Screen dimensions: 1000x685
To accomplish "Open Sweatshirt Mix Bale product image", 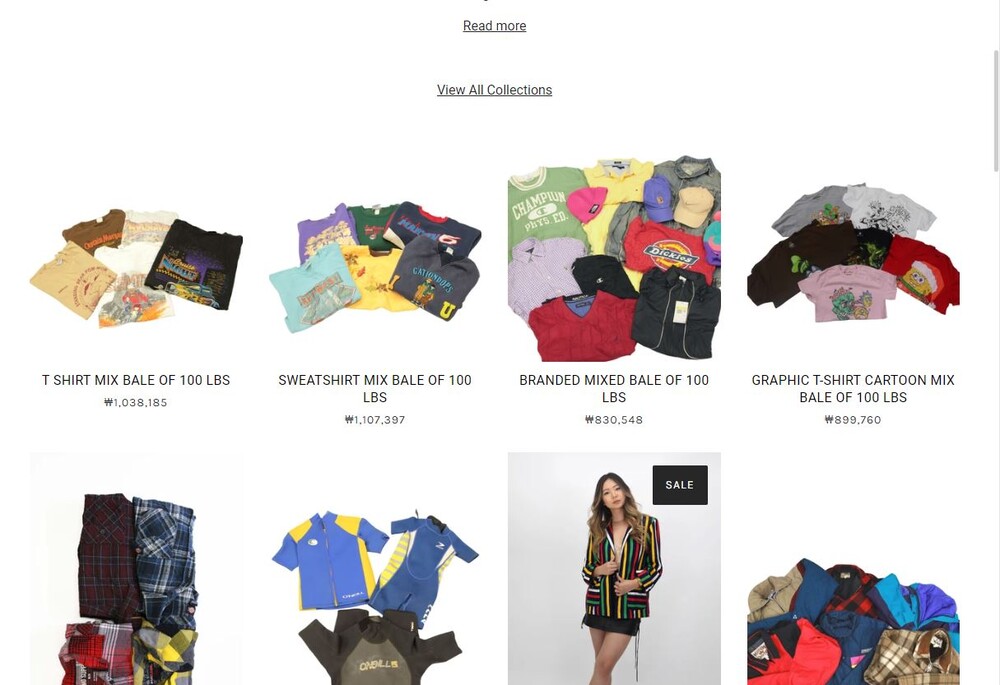I will [375, 258].
